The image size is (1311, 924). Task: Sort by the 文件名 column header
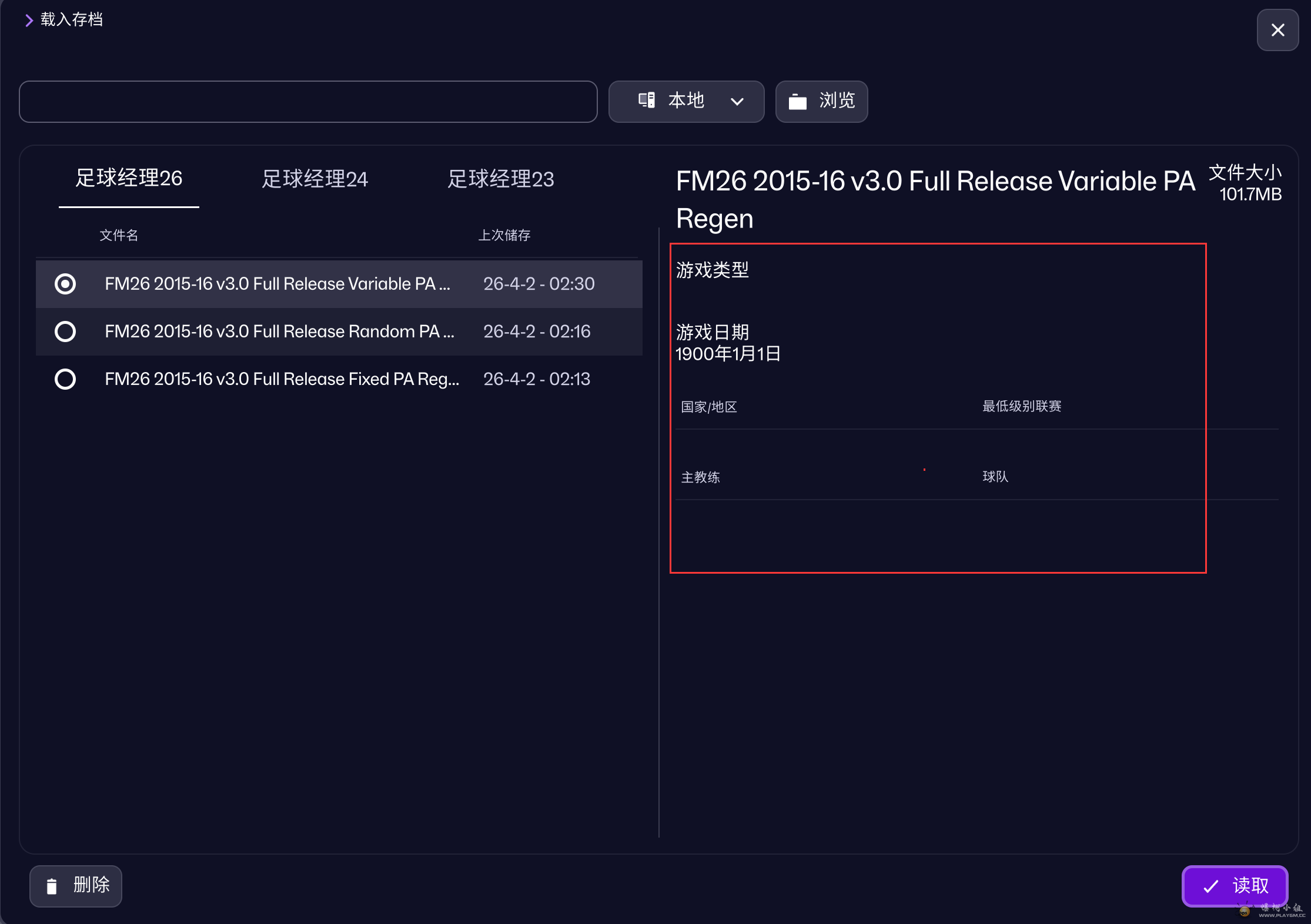pos(119,235)
